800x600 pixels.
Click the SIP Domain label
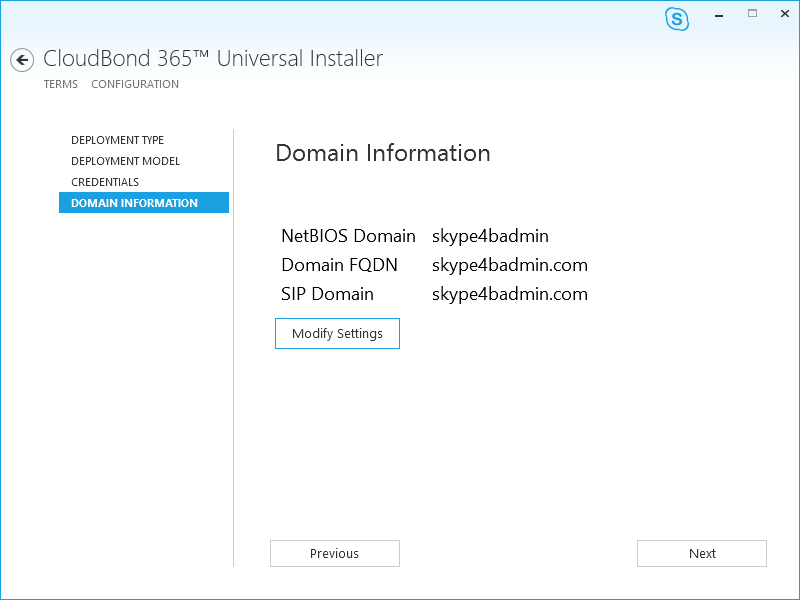[x=328, y=294]
